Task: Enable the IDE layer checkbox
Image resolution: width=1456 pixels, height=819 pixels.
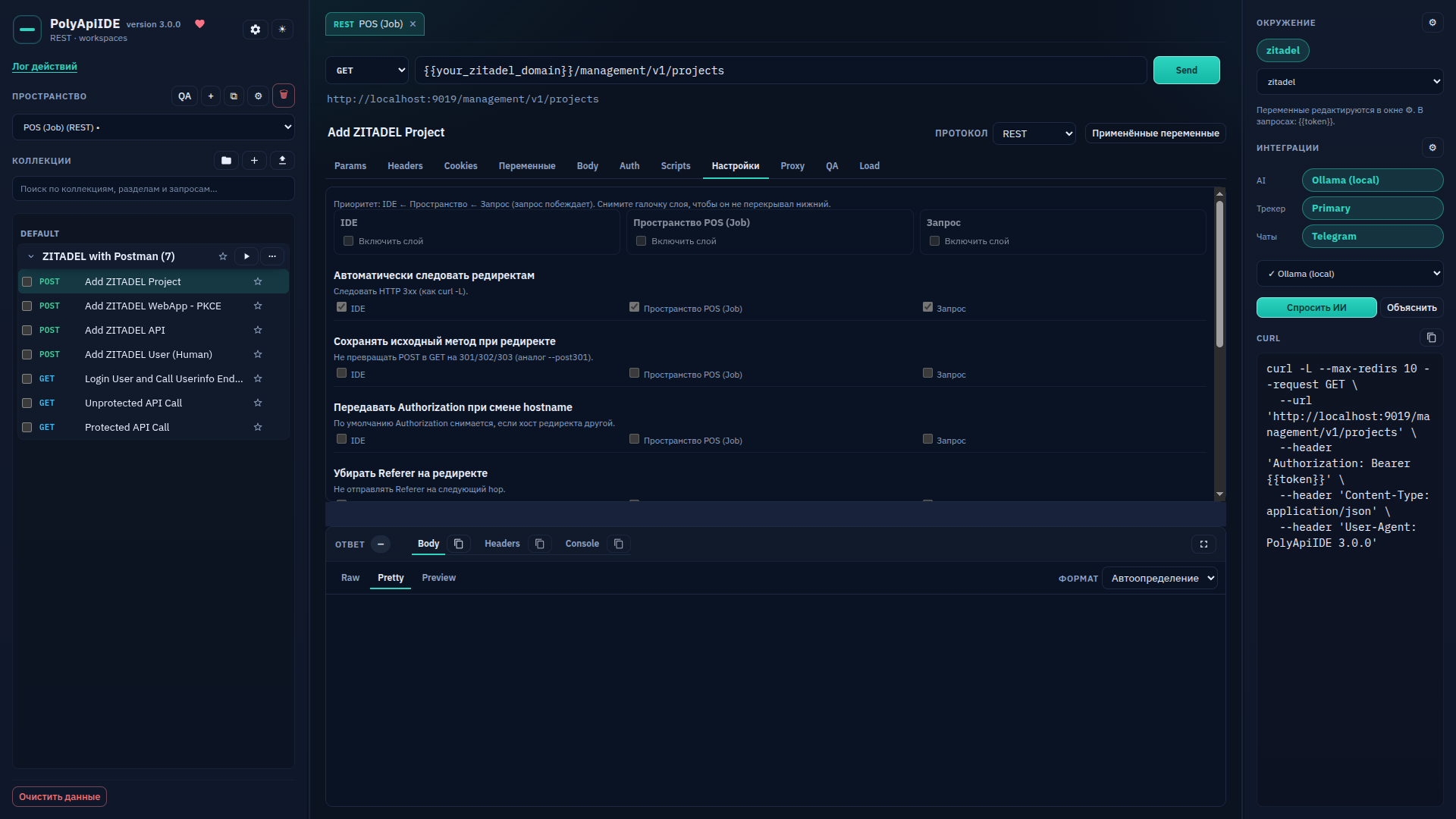Action: click(x=349, y=241)
